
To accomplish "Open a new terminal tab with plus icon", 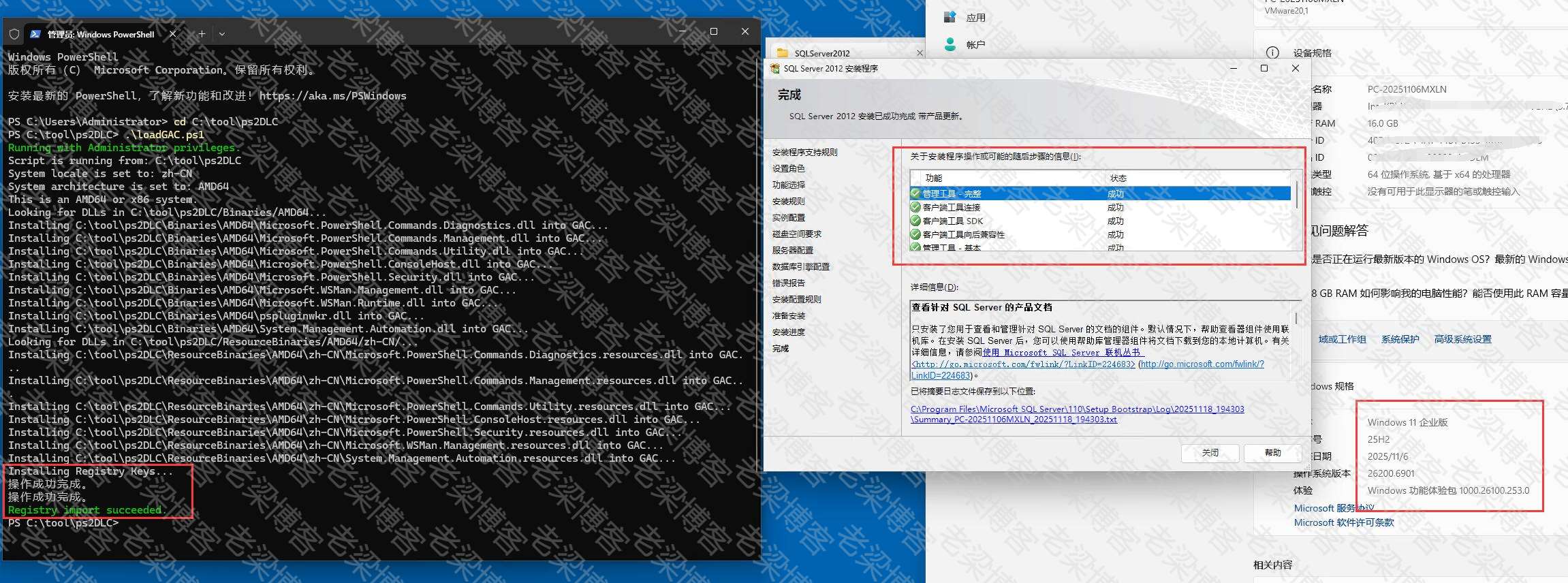I will pyautogui.click(x=202, y=33).
